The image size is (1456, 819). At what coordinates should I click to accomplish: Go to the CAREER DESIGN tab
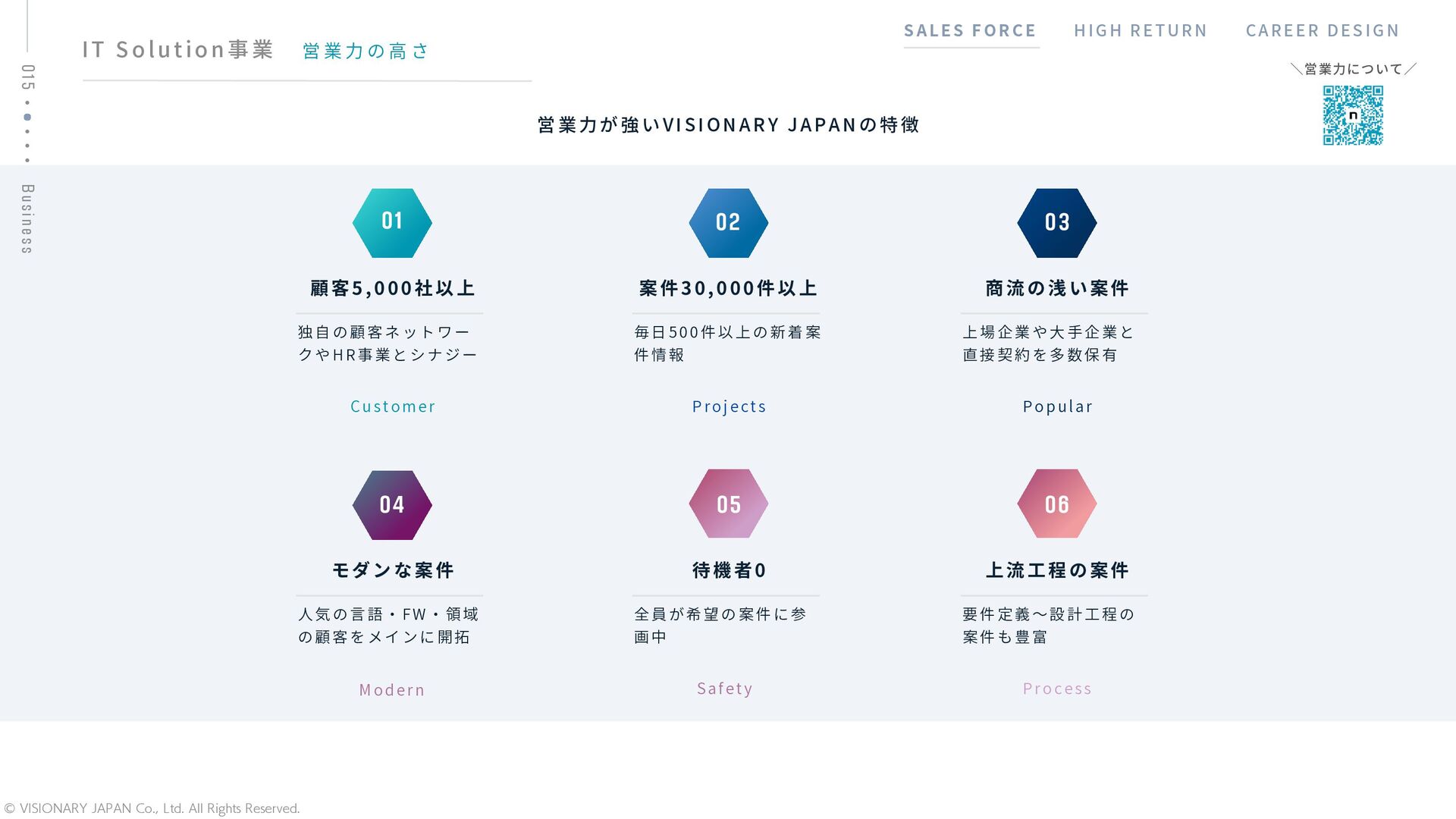(1323, 31)
